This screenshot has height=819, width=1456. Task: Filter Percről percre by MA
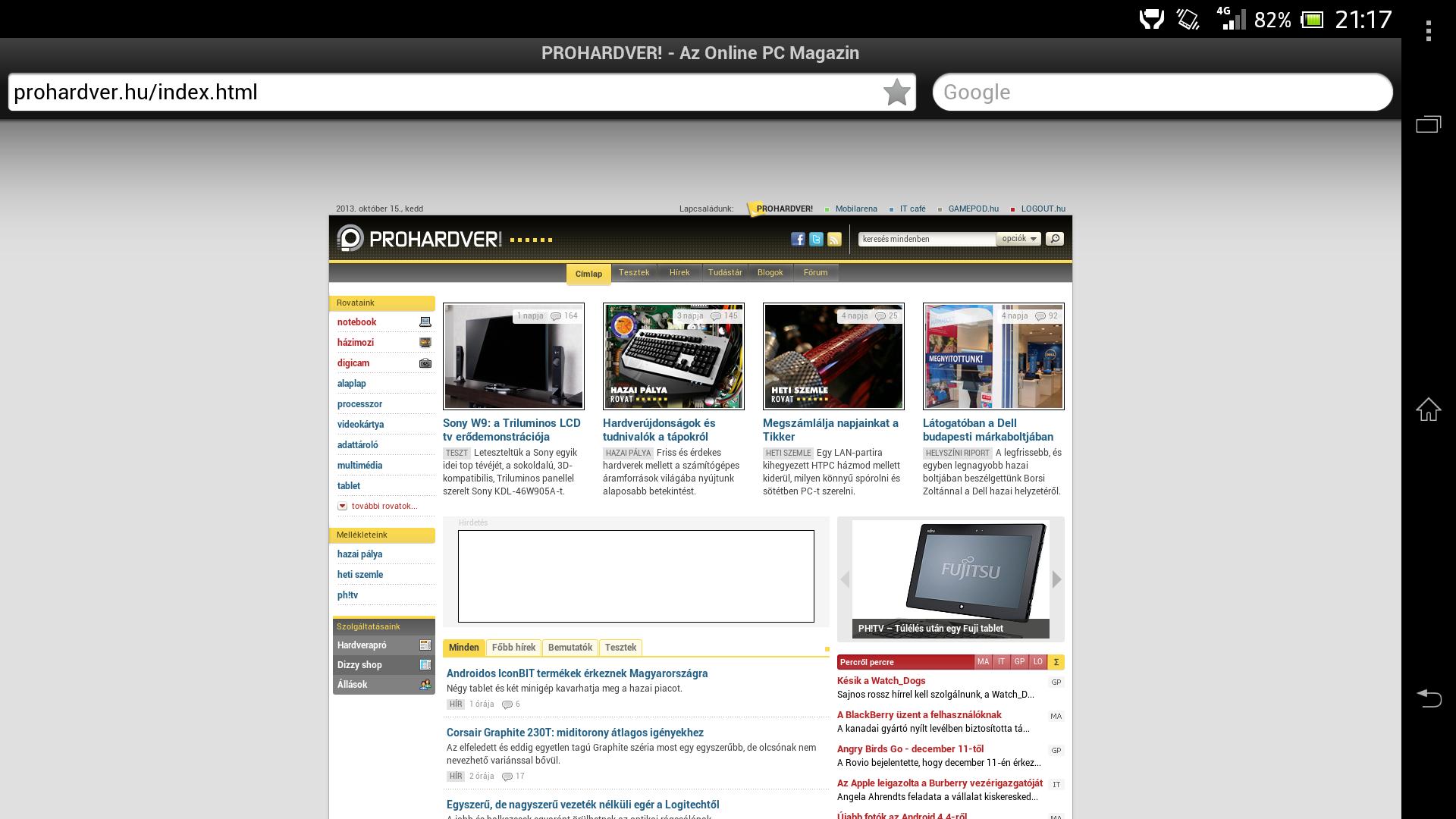[x=983, y=662]
